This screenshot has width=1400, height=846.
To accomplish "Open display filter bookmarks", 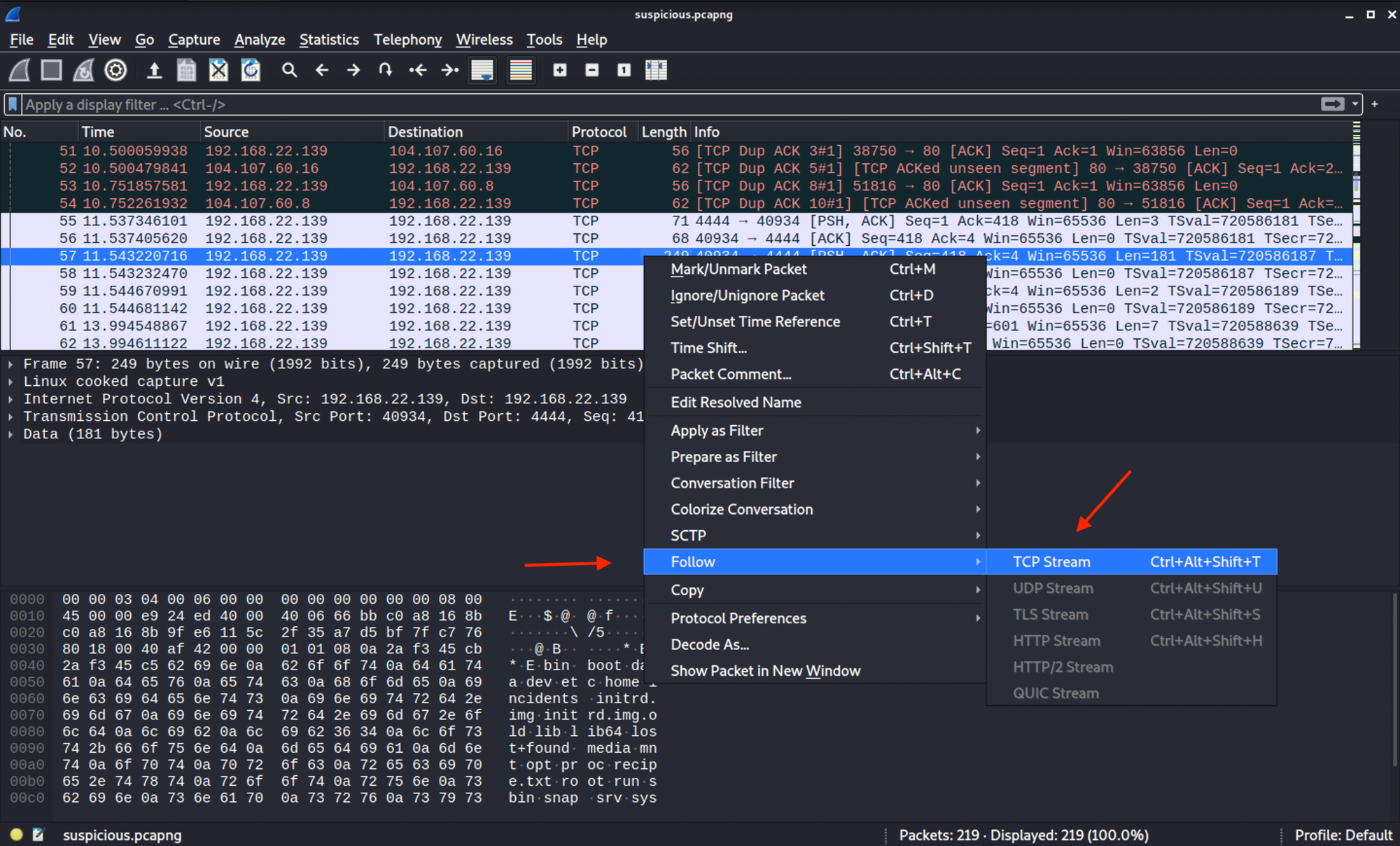I will tap(13, 104).
